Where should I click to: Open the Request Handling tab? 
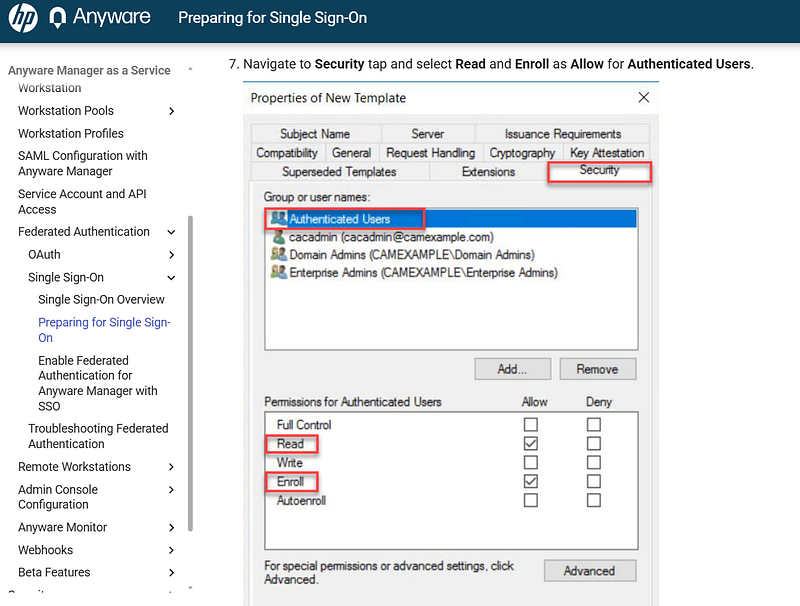[x=430, y=153]
